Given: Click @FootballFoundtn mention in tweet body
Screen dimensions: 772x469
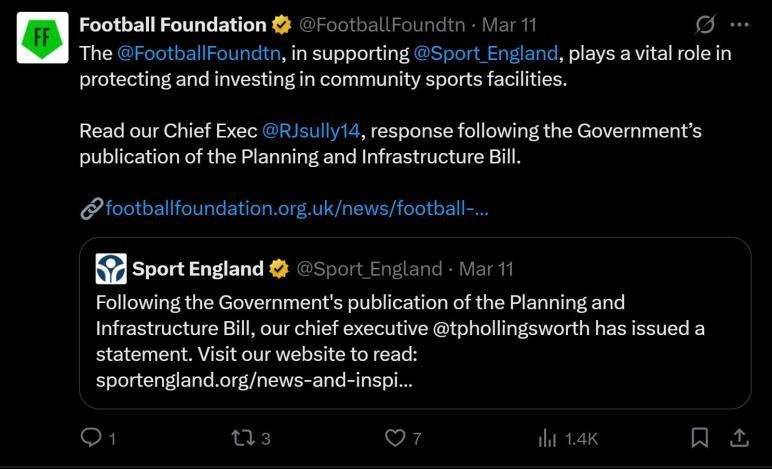Looking at the screenshot, I should (199, 53).
